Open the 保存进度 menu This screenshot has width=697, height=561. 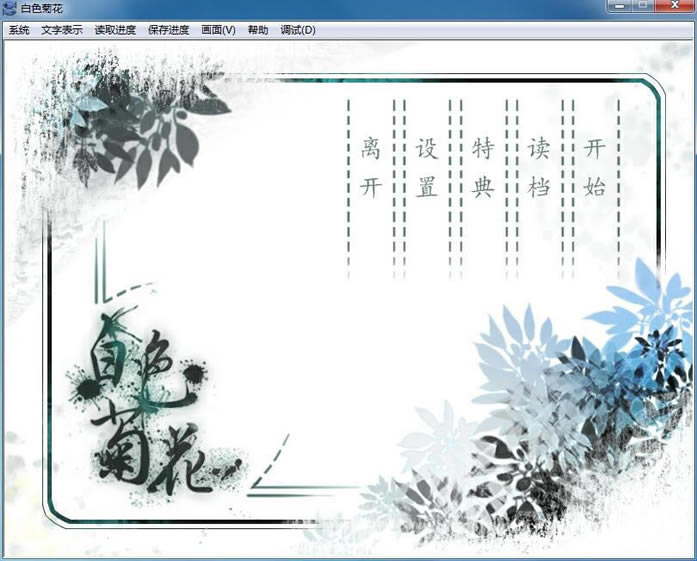coord(168,30)
